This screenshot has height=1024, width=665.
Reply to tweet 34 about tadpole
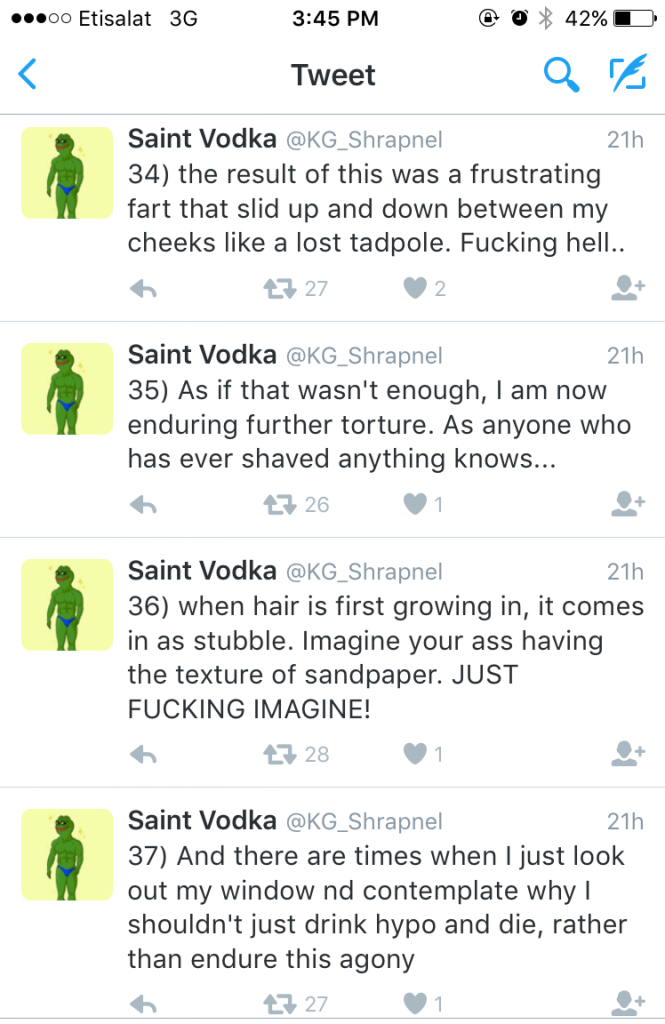[x=144, y=289]
